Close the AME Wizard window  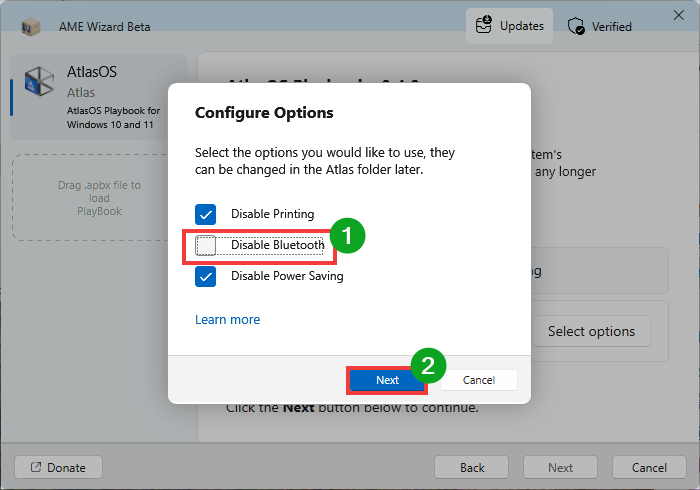[679, 15]
